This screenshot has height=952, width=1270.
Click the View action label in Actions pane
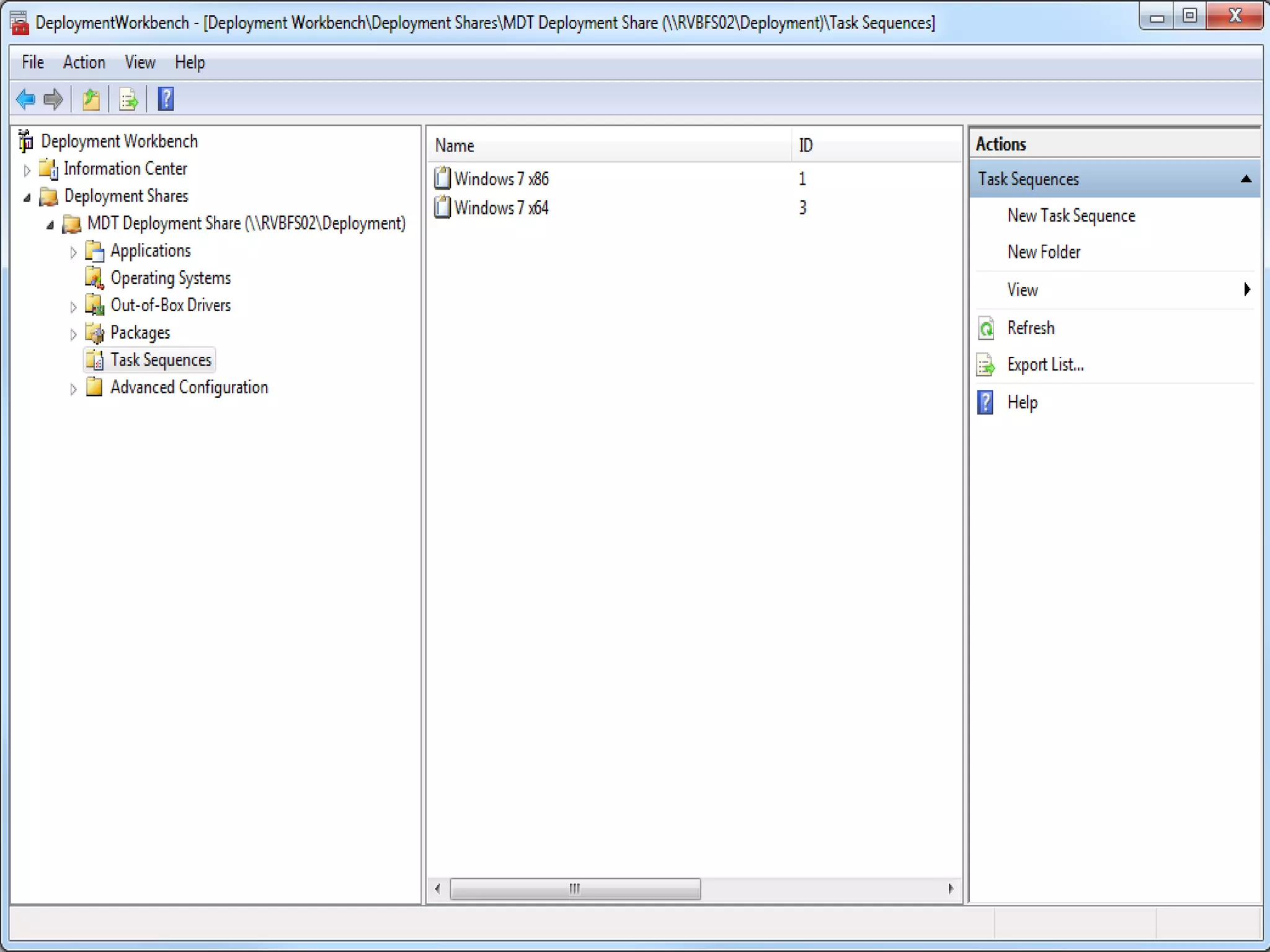(x=1023, y=290)
